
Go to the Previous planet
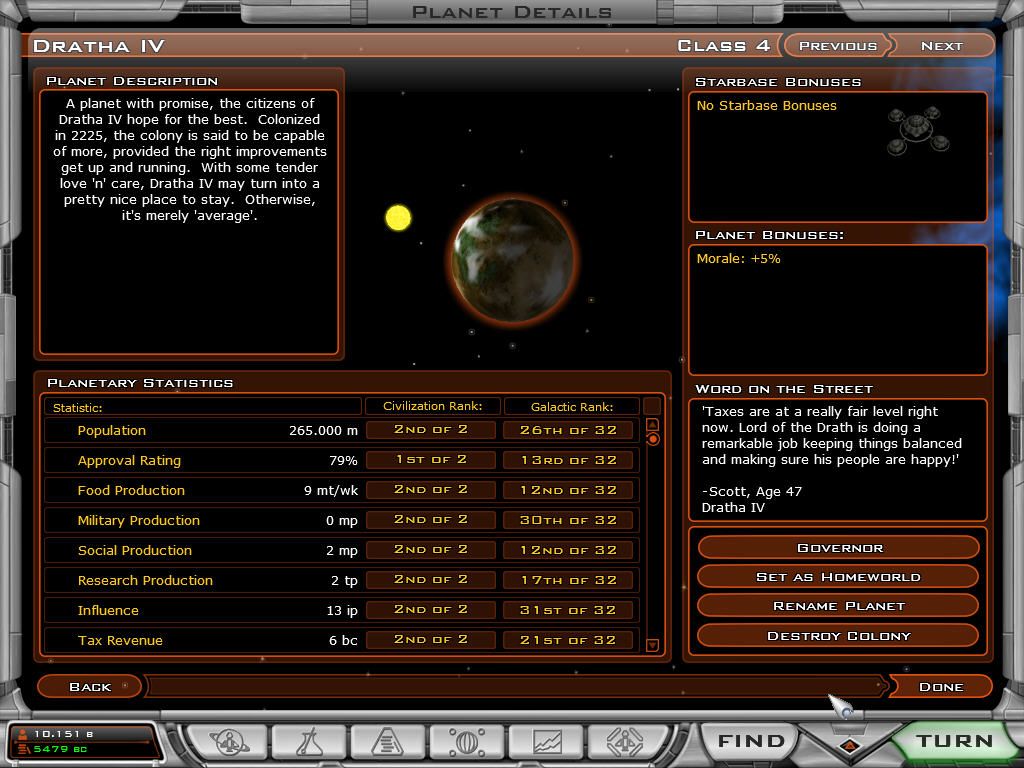tap(837, 46)
